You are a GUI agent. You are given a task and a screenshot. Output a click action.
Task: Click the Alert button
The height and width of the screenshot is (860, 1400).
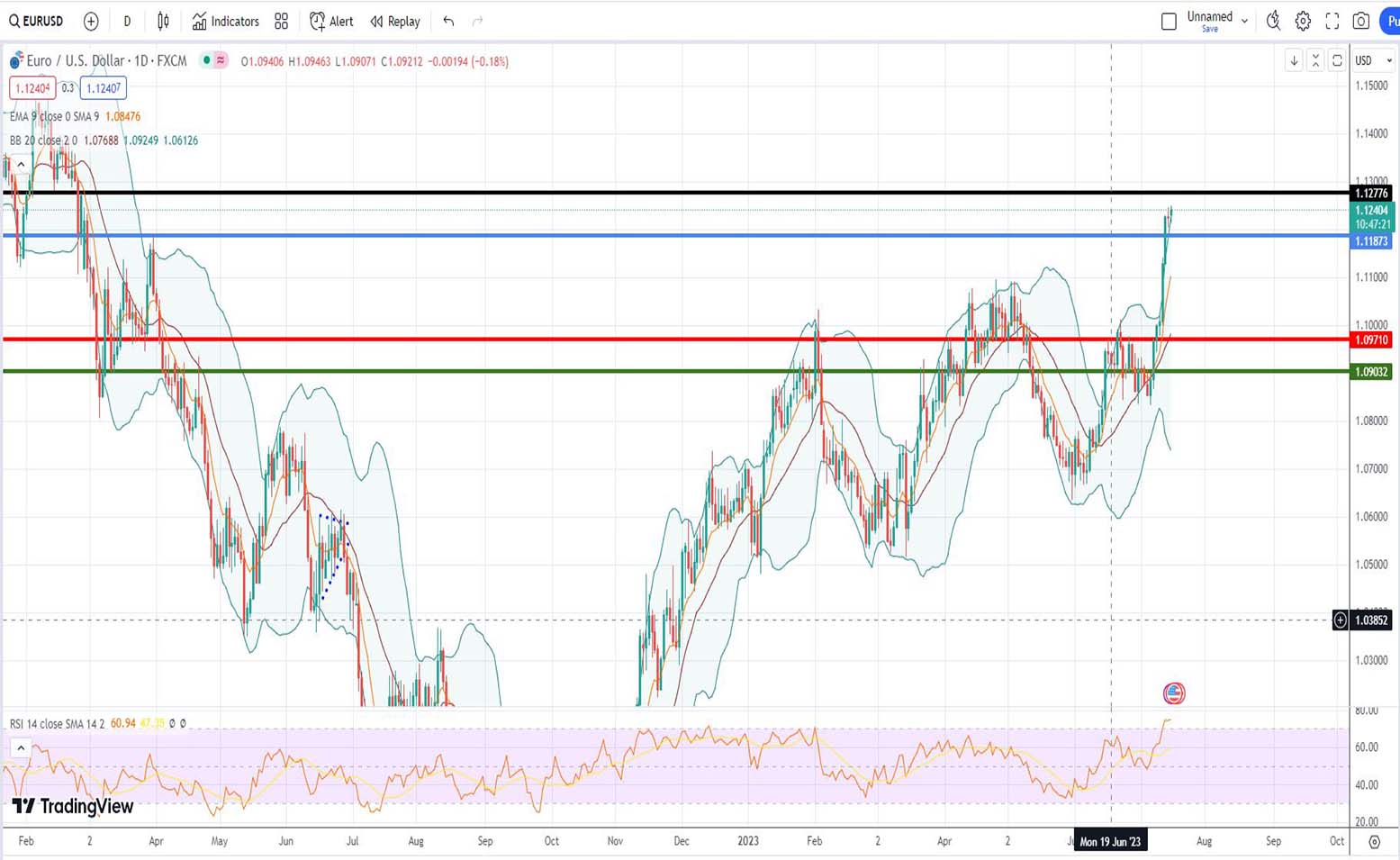(x=331, y=22)
